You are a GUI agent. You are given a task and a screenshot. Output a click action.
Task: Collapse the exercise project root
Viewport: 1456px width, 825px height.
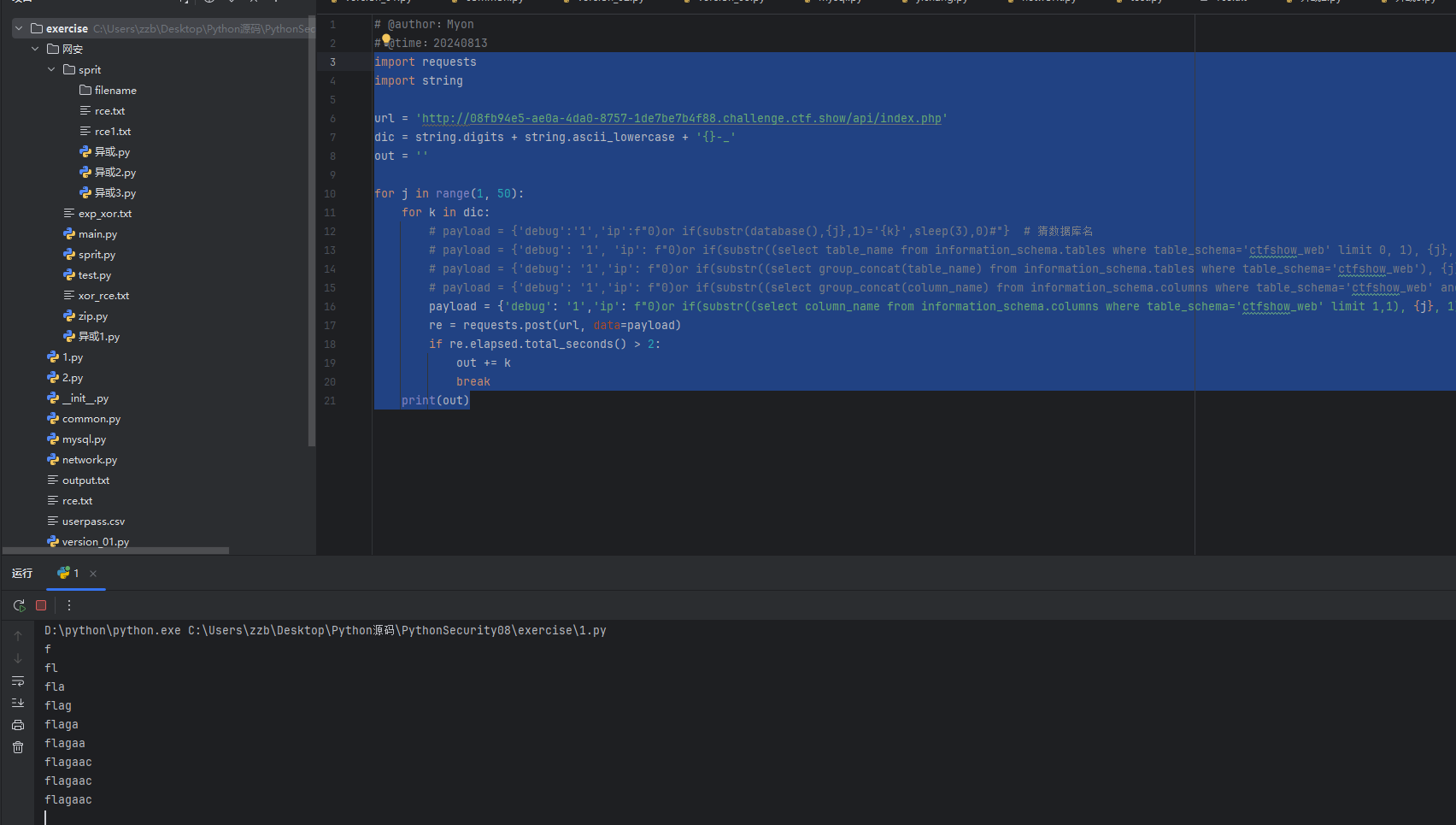[19, 28]
